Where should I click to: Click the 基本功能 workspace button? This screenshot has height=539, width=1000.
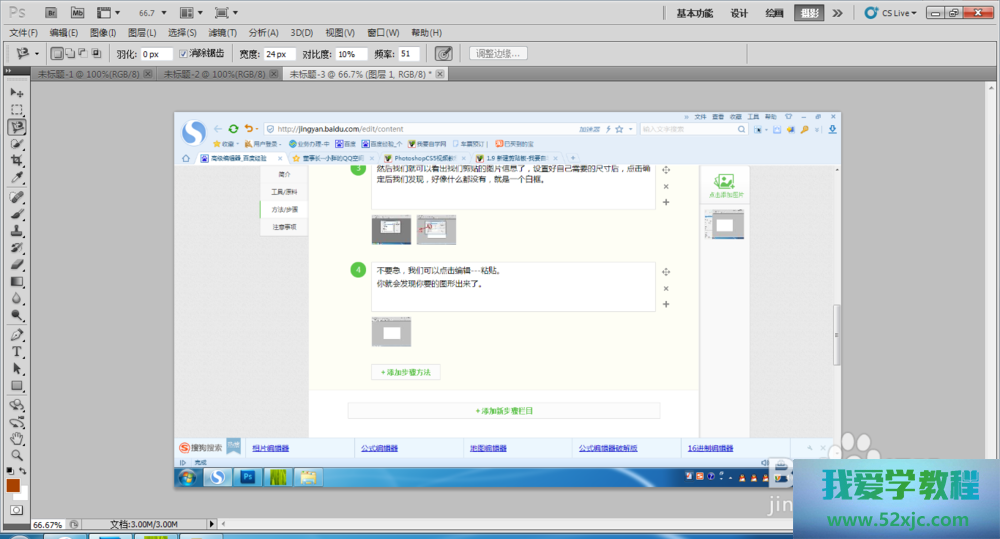click(695, 13)
